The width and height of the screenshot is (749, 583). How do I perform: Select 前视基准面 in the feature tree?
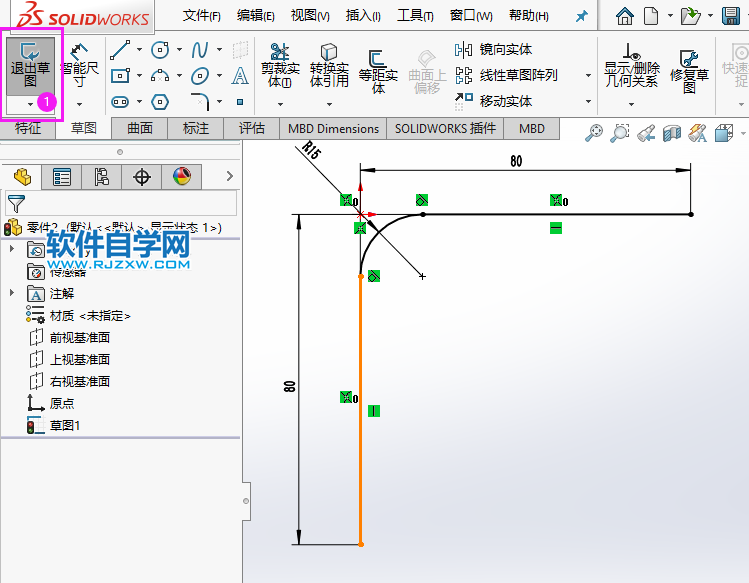80,338
